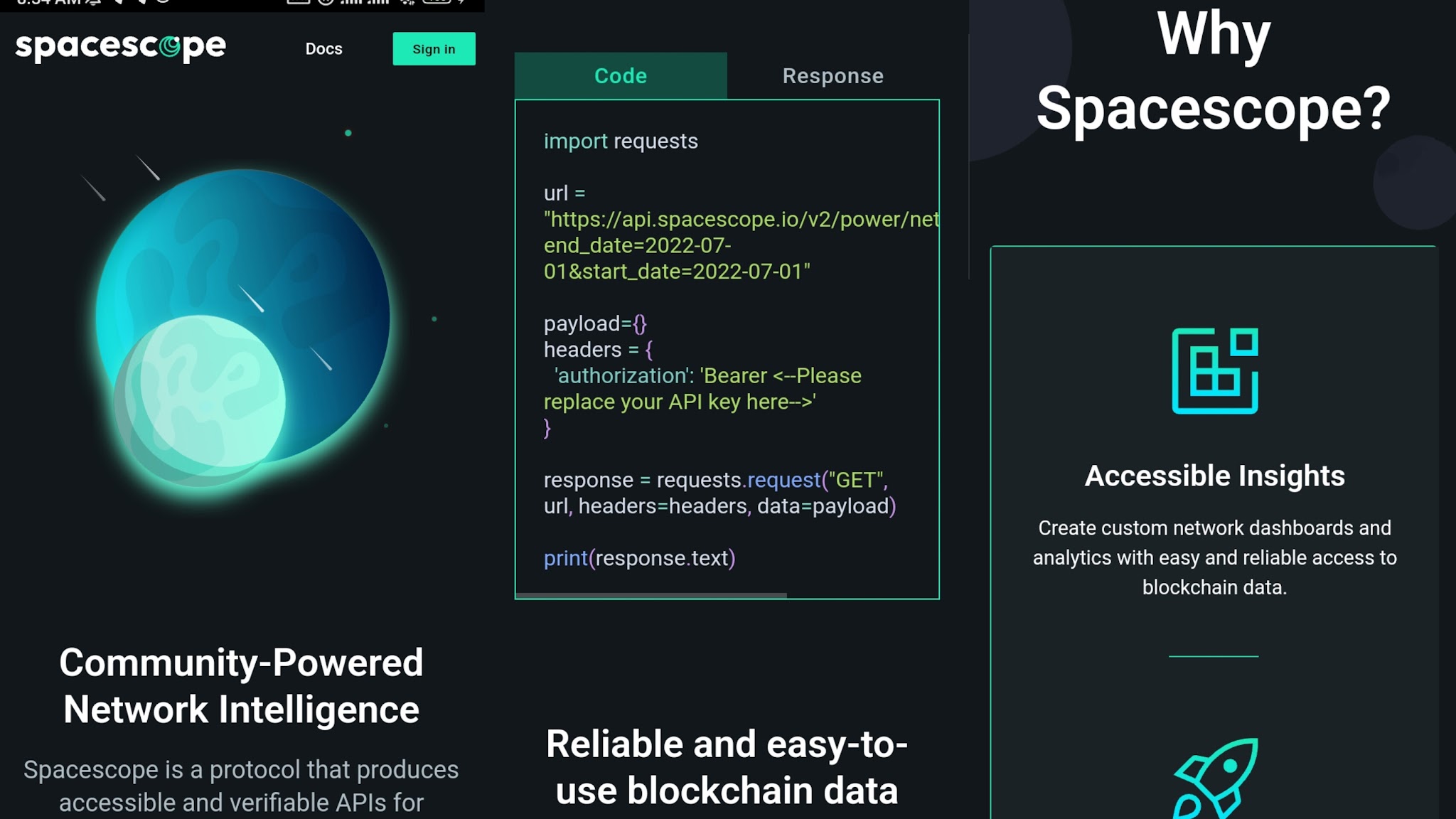This screenshot has width=1456, height=819.
Task: Click the 'Community-Powered Network Intelligence' heading
Action: 241,686
